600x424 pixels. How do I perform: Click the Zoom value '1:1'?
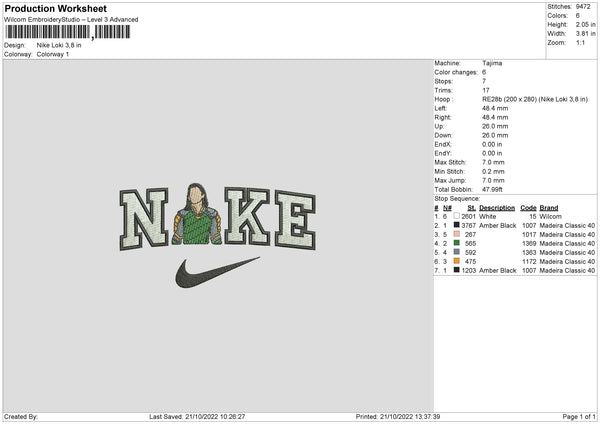pyautogui.click(x=580, y=42)
